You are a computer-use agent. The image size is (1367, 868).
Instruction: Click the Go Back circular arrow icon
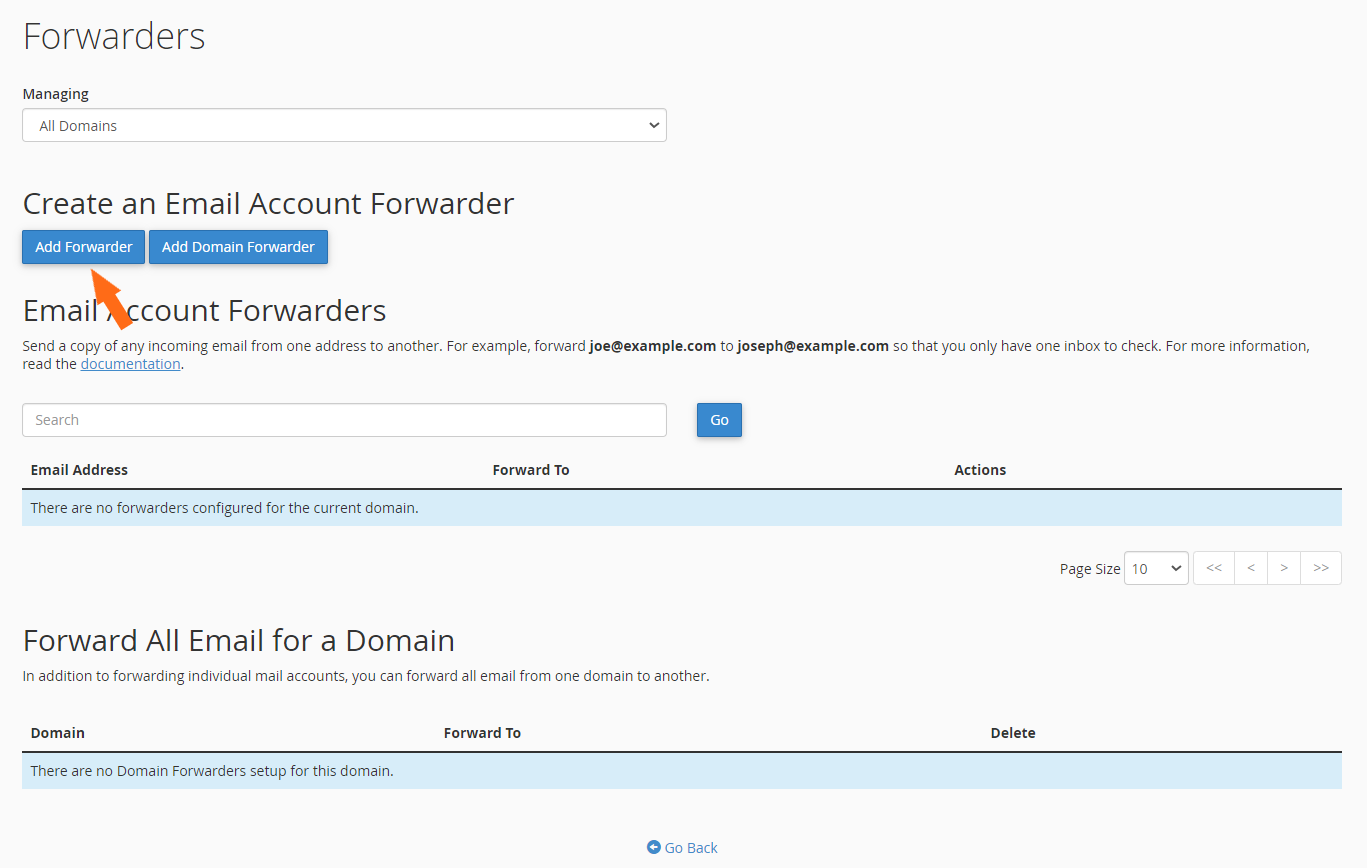point(652,847)
